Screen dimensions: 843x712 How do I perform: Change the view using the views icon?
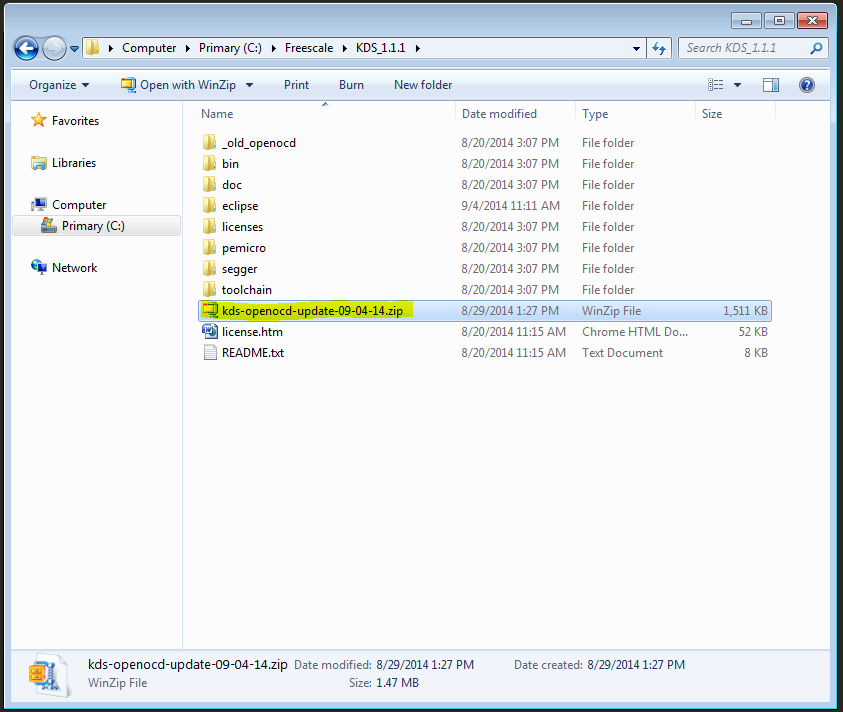(716, 84)
